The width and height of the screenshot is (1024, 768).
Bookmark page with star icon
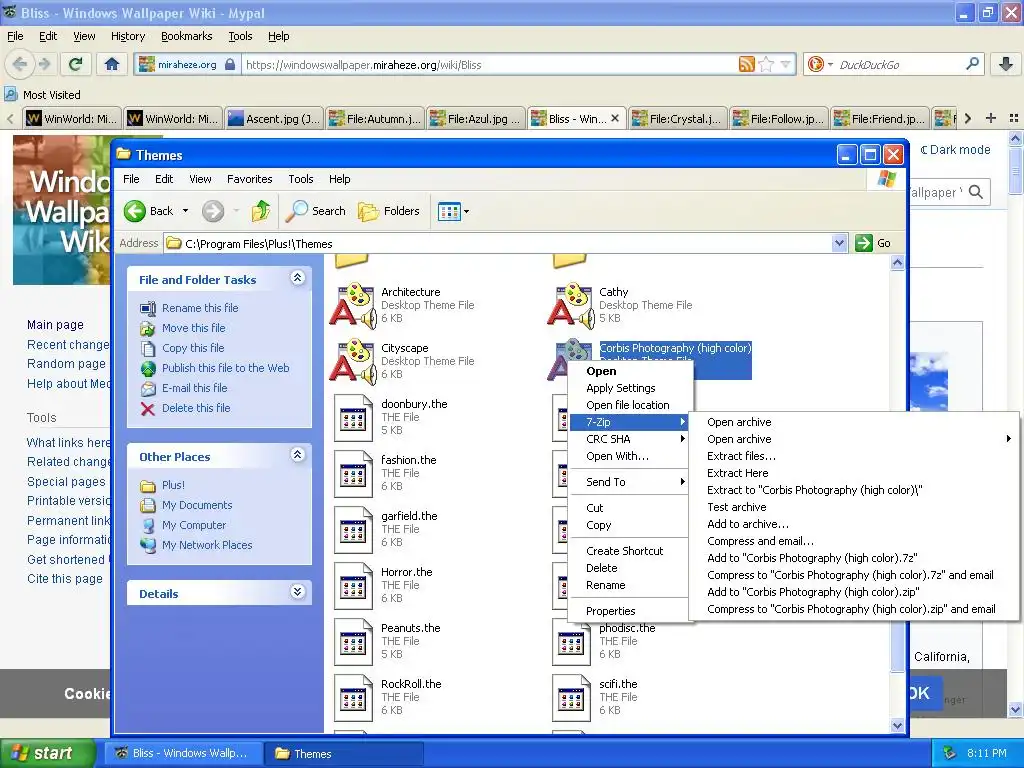[767, 64]
